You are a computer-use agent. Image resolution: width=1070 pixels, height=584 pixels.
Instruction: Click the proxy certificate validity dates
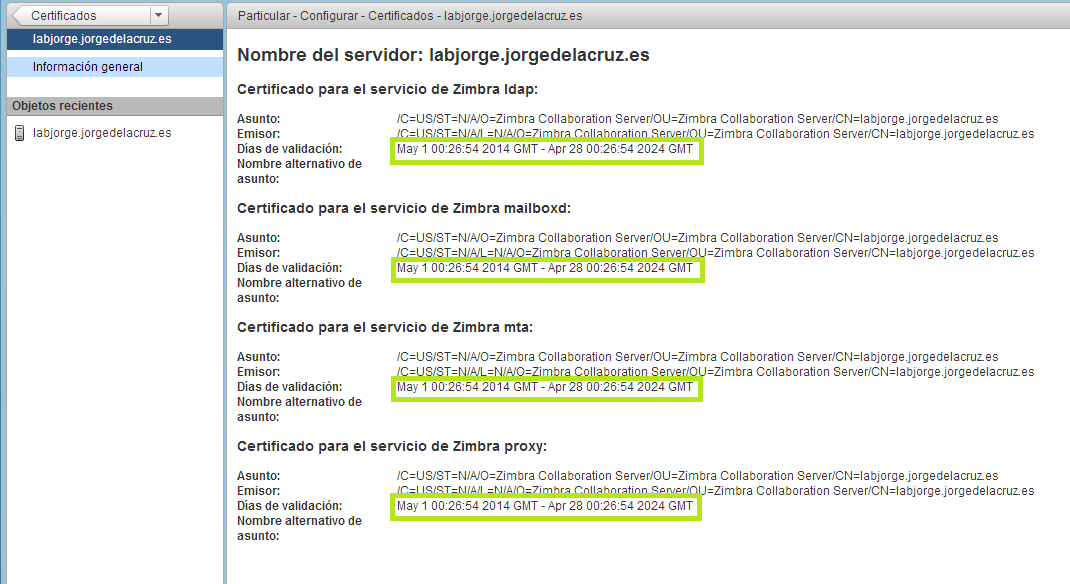click(x=545, y=506)
